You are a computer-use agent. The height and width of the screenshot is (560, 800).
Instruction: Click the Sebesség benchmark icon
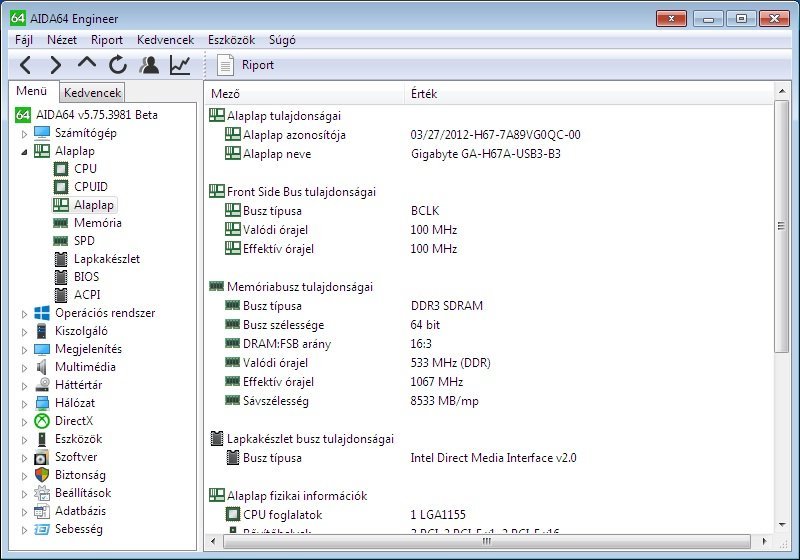[x=42, y=529]
